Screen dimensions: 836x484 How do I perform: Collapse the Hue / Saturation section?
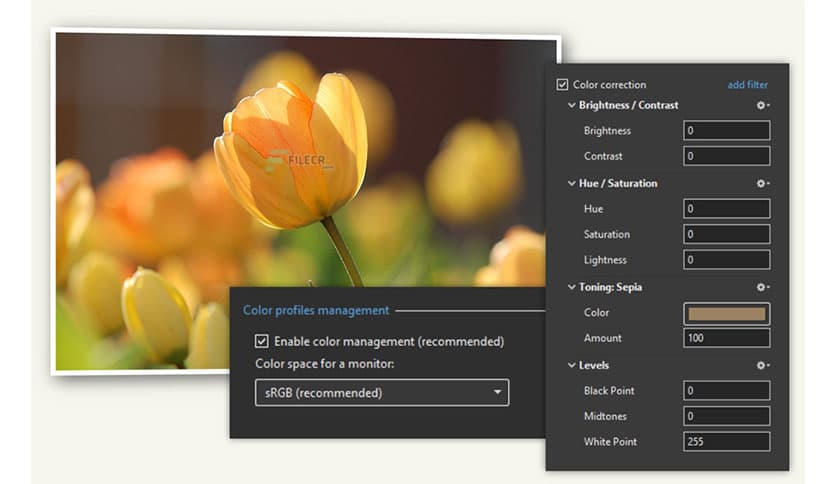572,183
